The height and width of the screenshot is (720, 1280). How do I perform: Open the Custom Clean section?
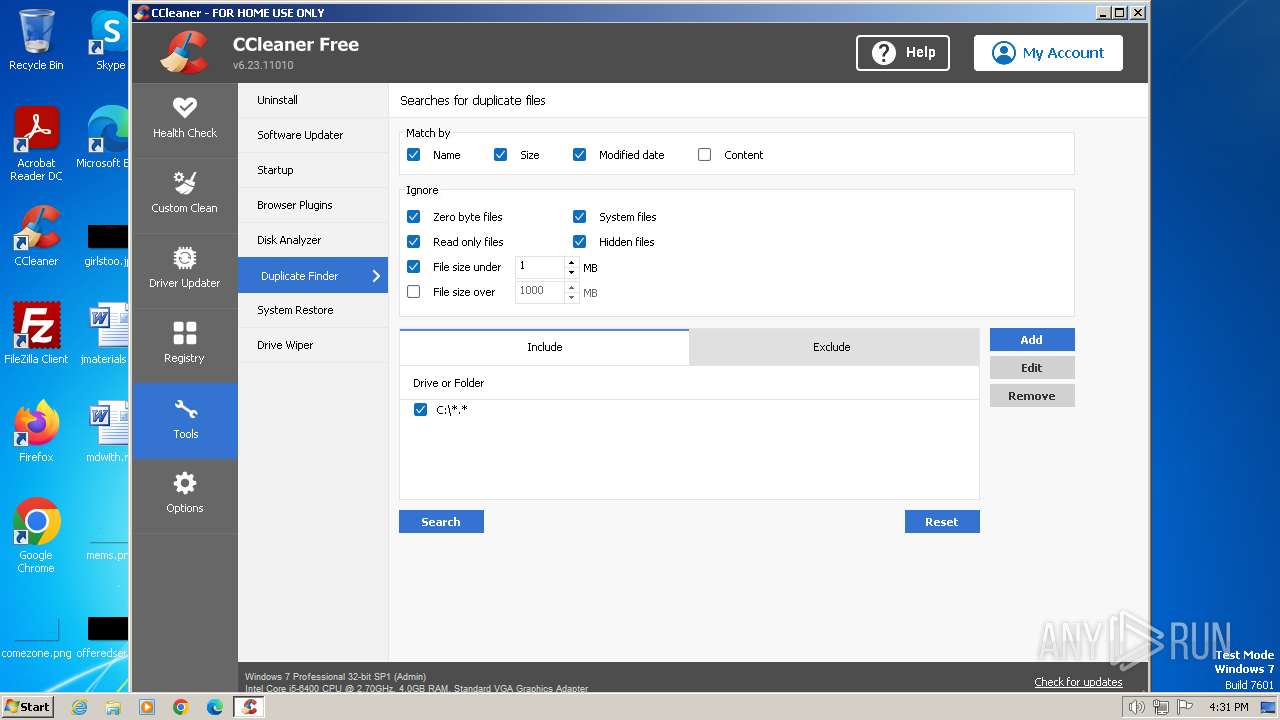pos(185,195)
